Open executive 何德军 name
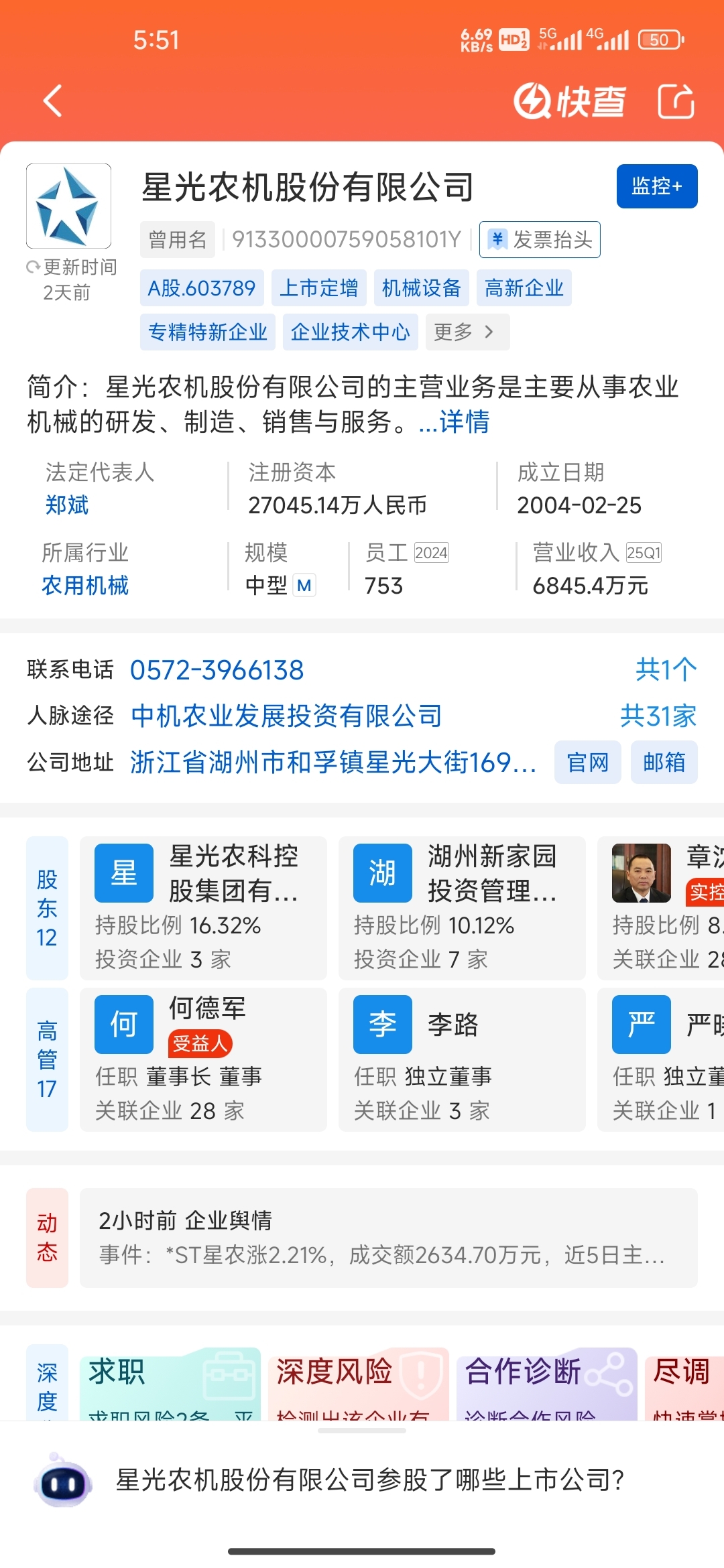Screen dimensions: 724x1568 (208, 1008)
